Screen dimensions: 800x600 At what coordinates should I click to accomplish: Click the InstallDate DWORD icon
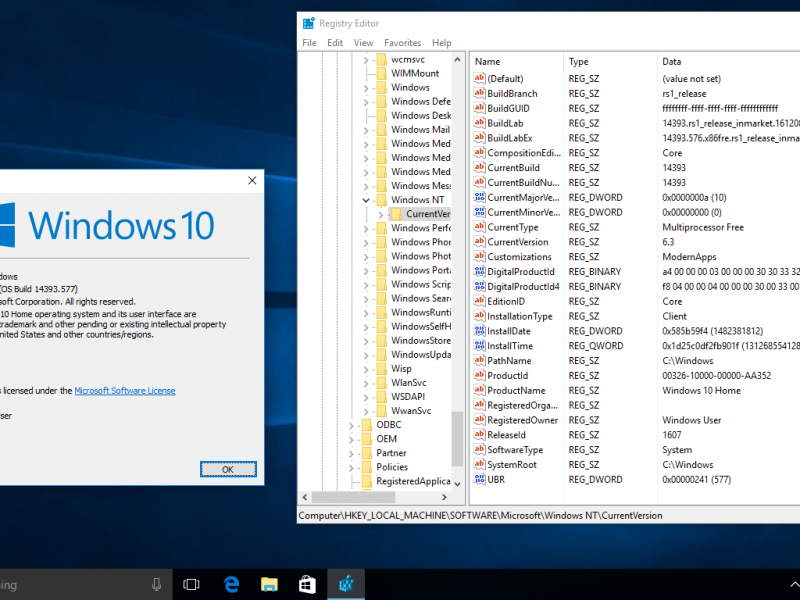(479, 331)
